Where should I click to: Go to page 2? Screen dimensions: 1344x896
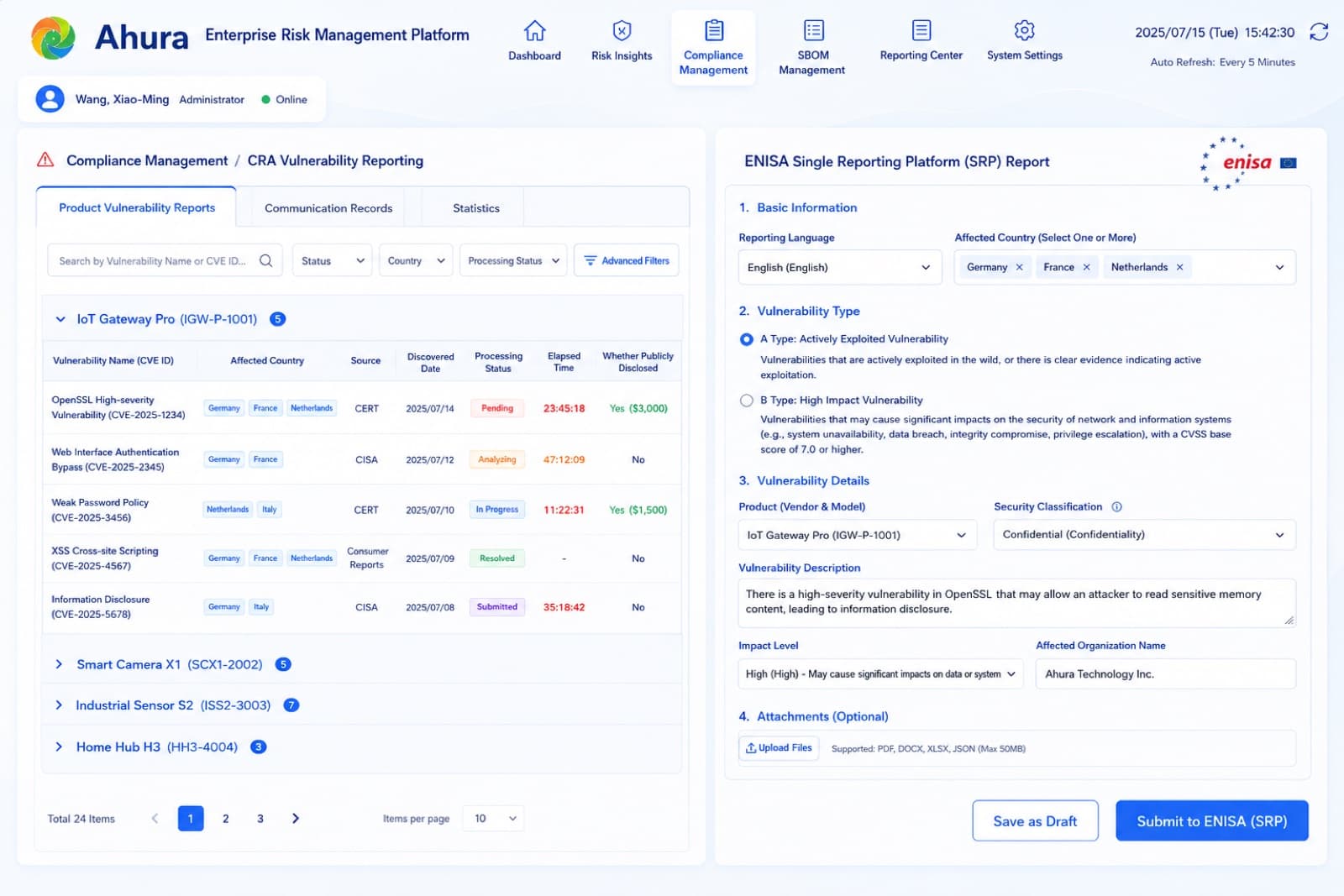point(225,818)
